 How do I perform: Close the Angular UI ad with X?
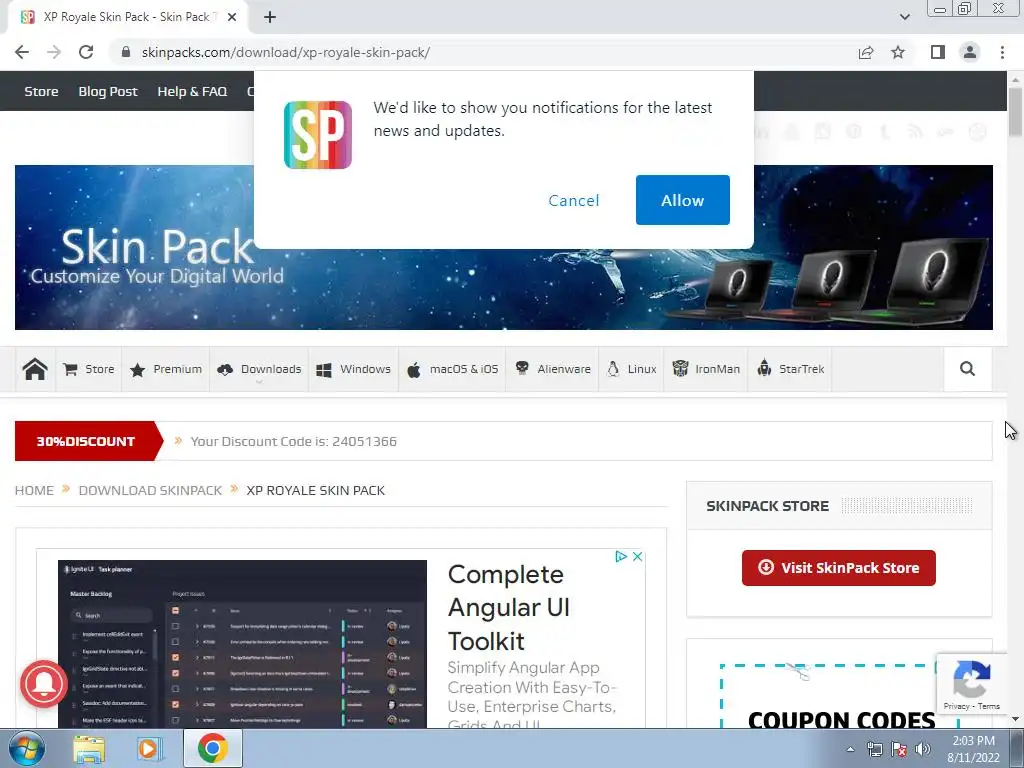click(637, 556)
